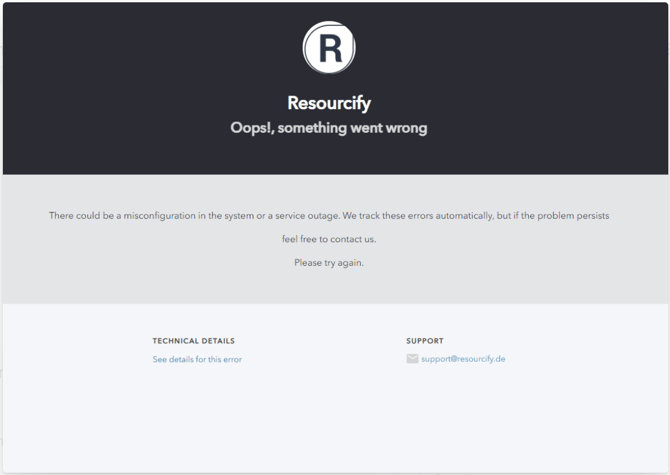Click the 'Oops!, something went wrong' heading

point(329,128)
